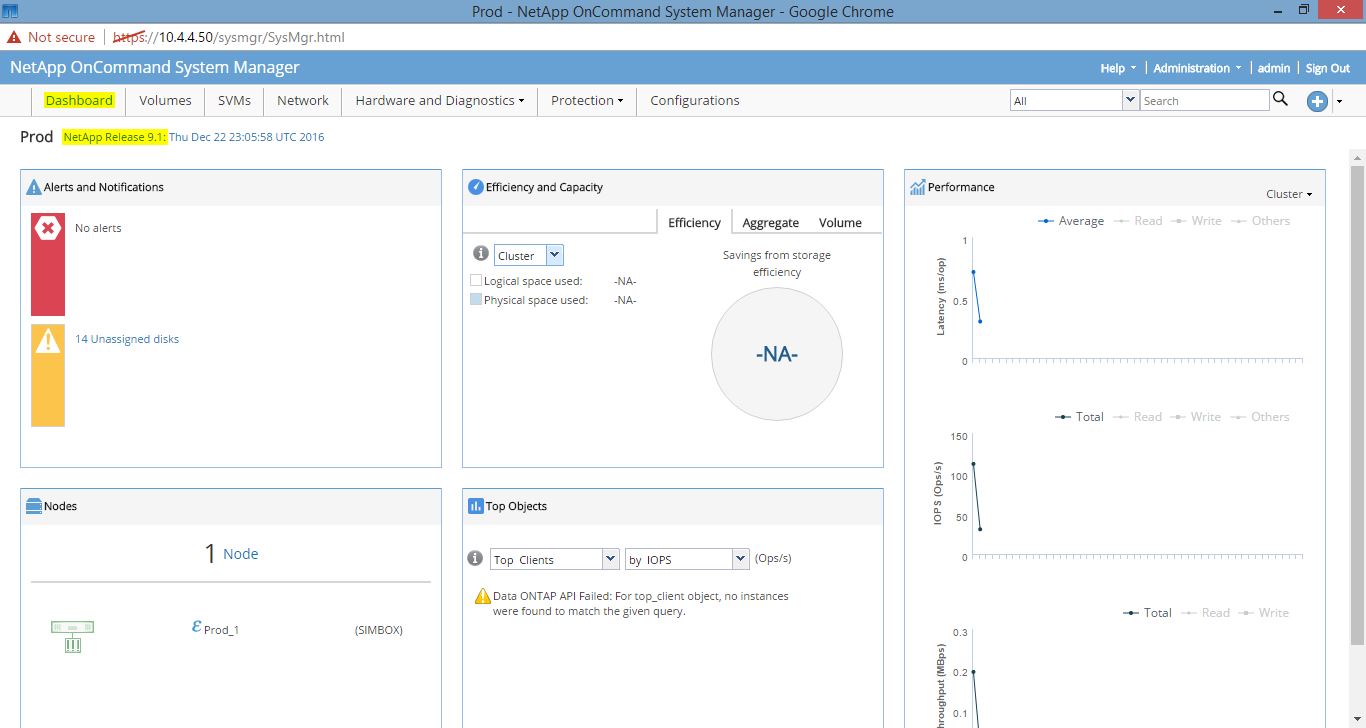Click the info icon beside the Cluster selector
The width and height of the screenshot is (1366, 728).
480,253
